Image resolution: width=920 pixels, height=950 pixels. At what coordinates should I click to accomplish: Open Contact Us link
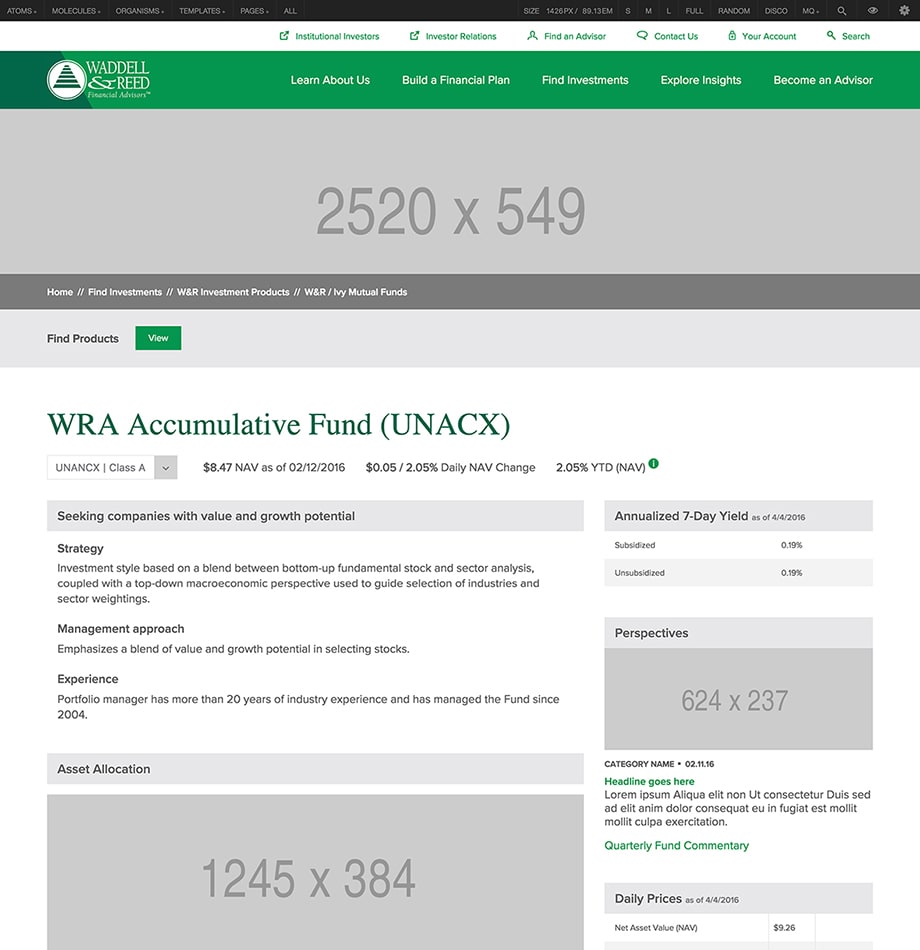click(676, 36)
